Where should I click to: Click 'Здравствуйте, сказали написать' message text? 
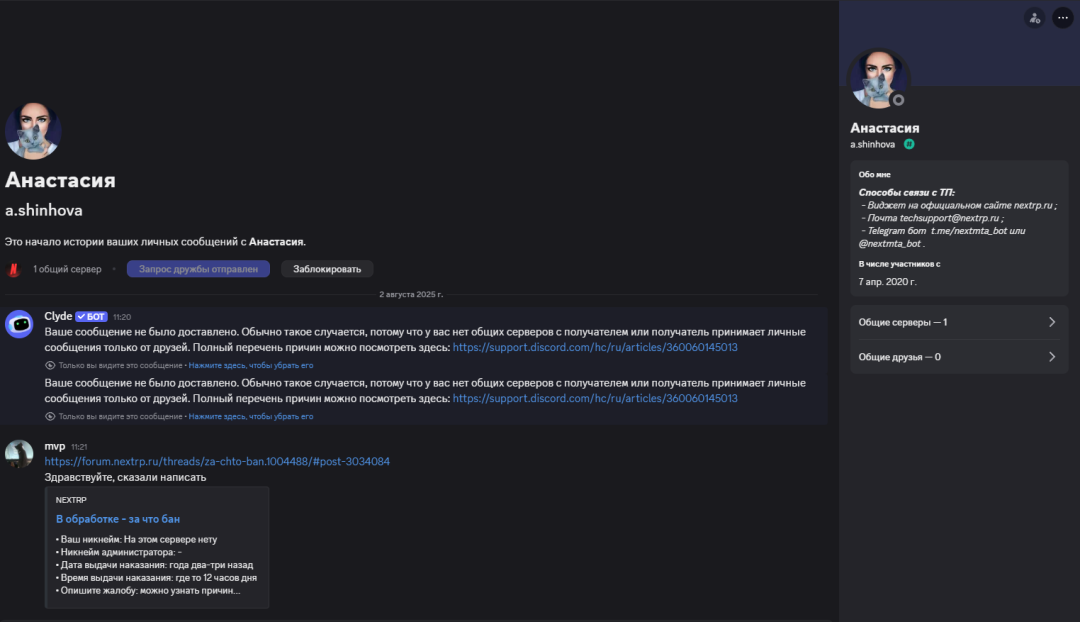click(125, 477)
